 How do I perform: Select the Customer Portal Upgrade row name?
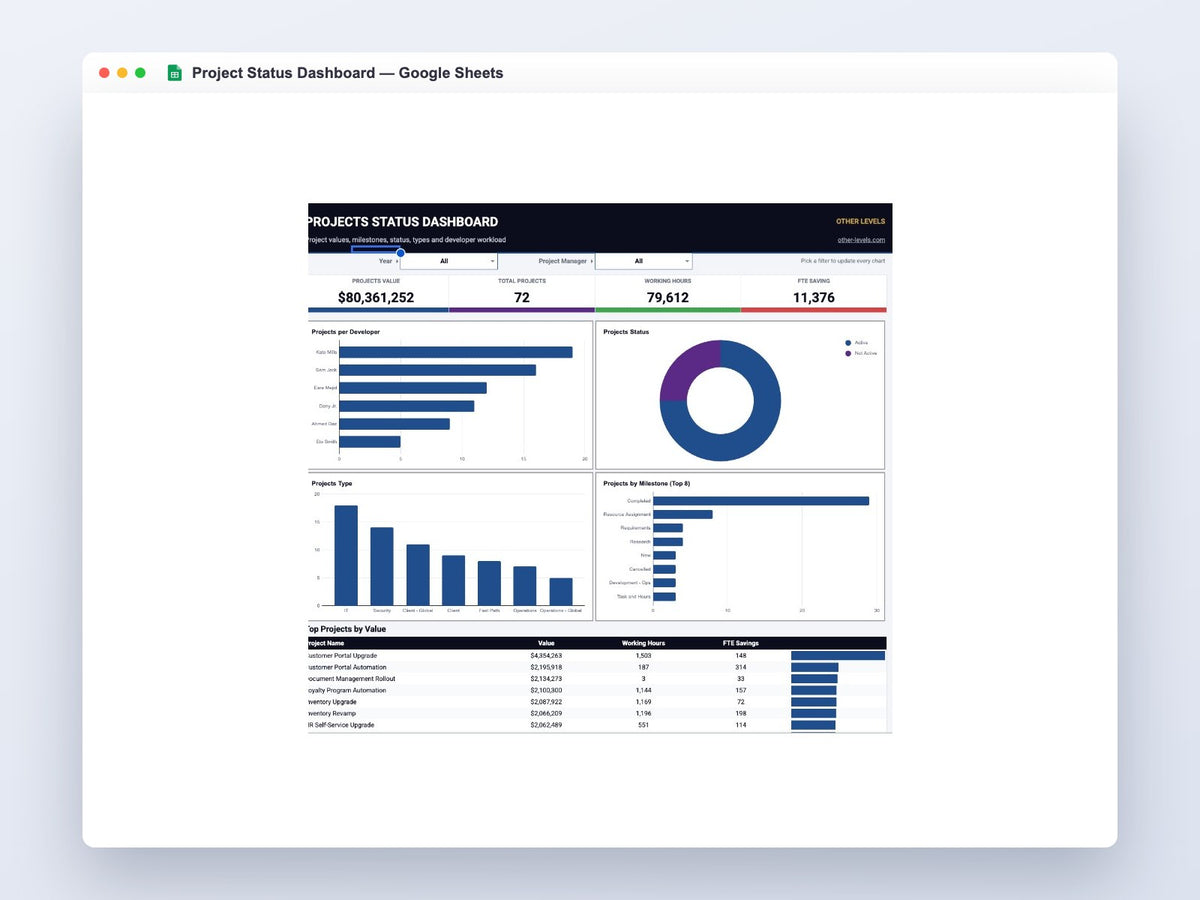(343, 655)
